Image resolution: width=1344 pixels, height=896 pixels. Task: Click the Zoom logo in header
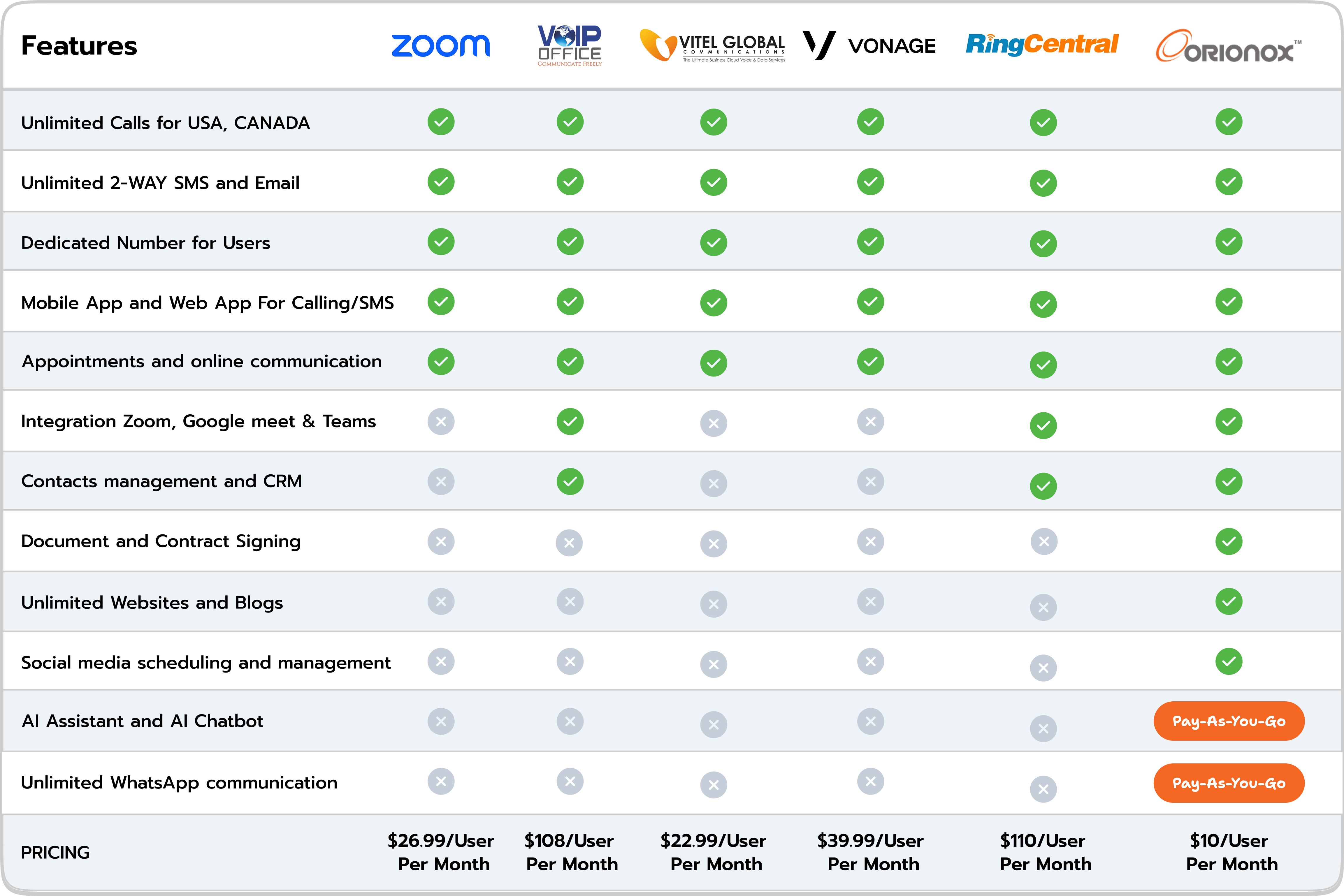click(440, 46)
